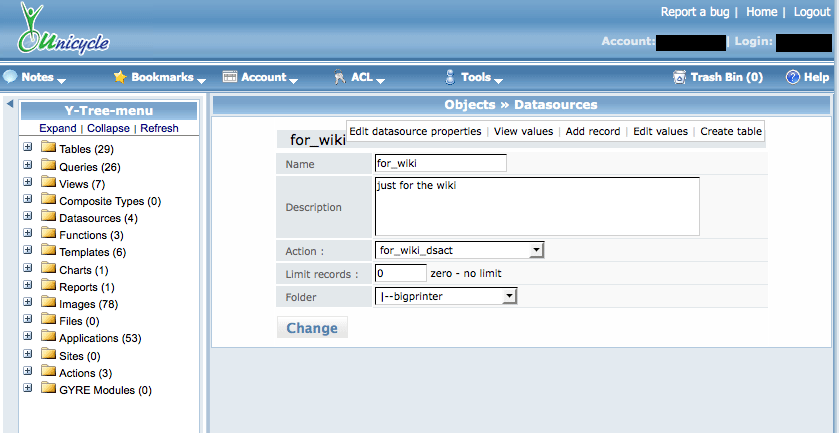This screenshot has width=839, height=433.
Task: Click the Create table tab
Action: pyautogui.click(x=730, y=131)
